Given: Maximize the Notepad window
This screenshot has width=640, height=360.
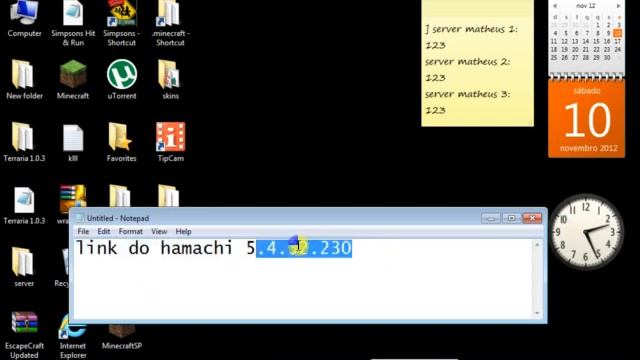Looking at the screenshot, I should 511,218.
